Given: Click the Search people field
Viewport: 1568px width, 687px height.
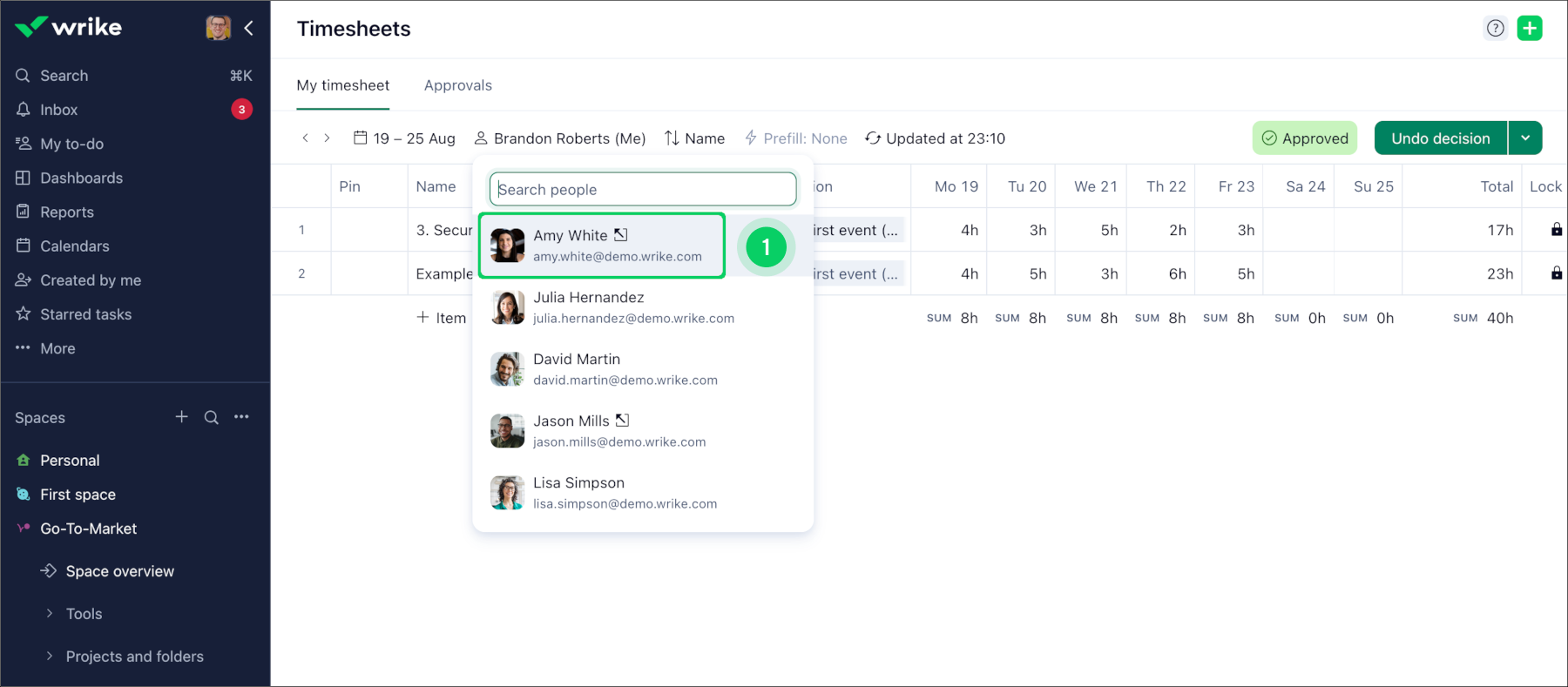Looking at the screenshot, I should pyautogui.click(x=643, y=190).
